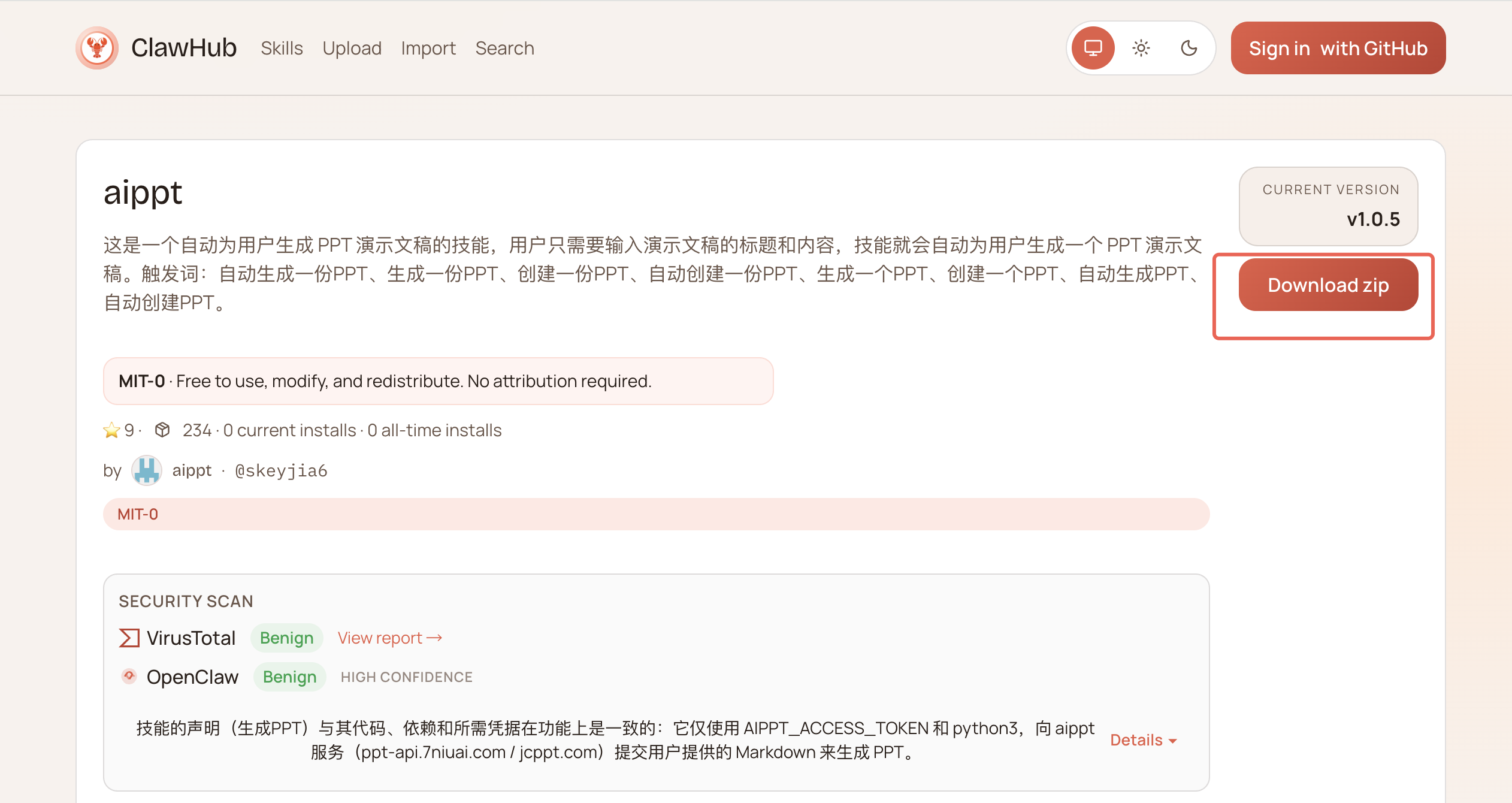Click the gold star rating icon
Screen dimensions: 1512x803
111,430
